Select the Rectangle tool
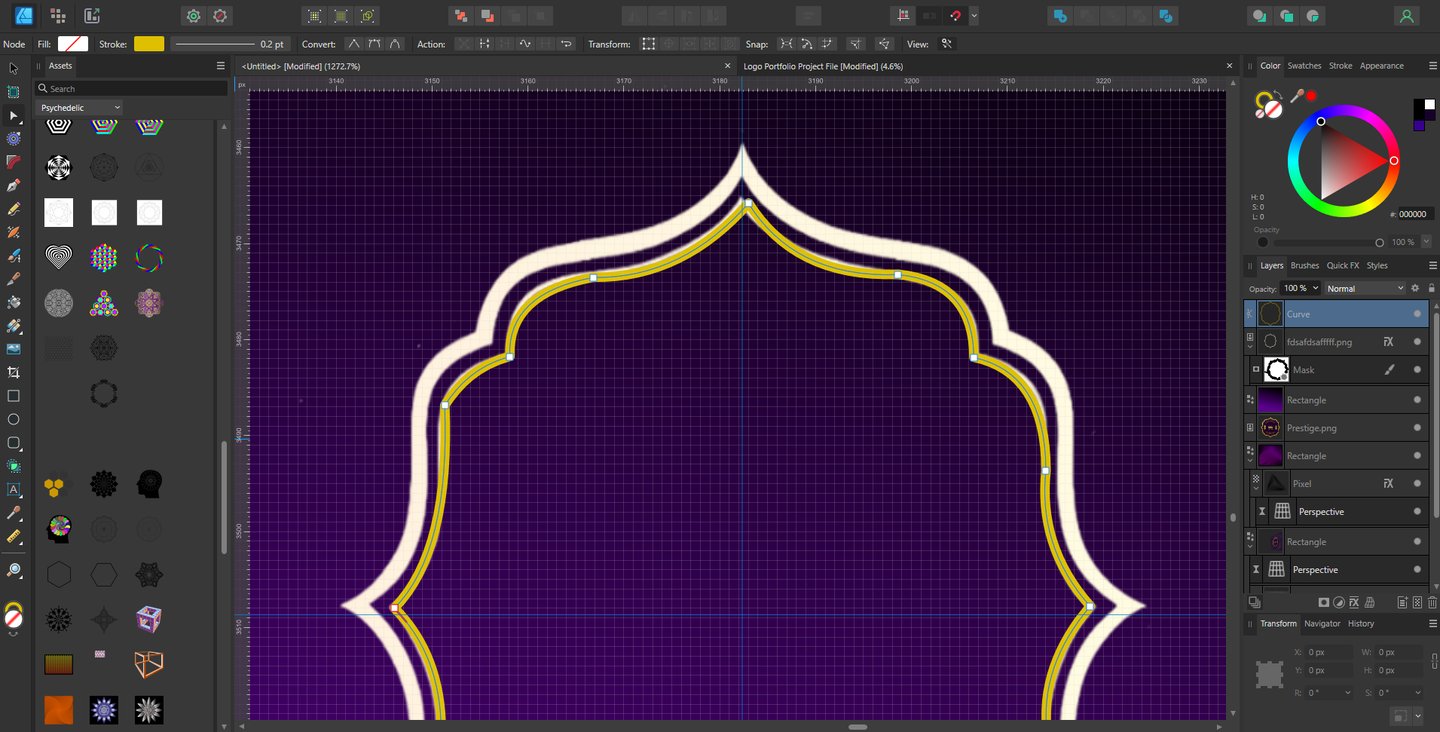This screenshot has width=1440, height=732. click(14, 396)
